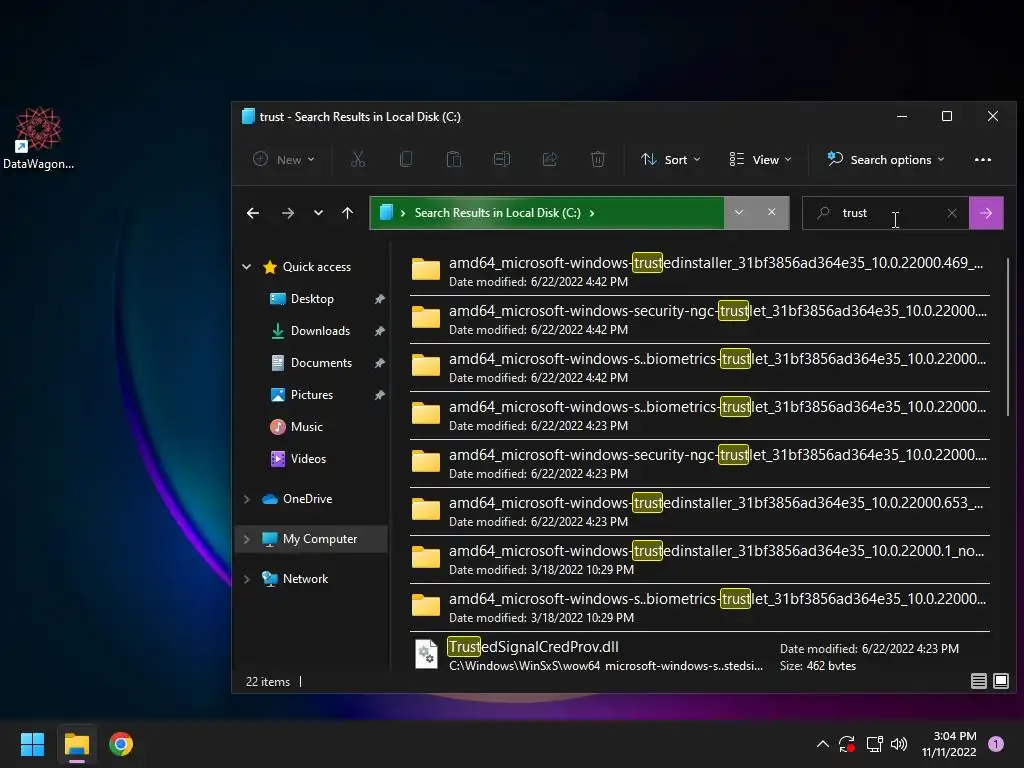Run search with the purple arrow button
The image size is (1024, 768).
986,213
